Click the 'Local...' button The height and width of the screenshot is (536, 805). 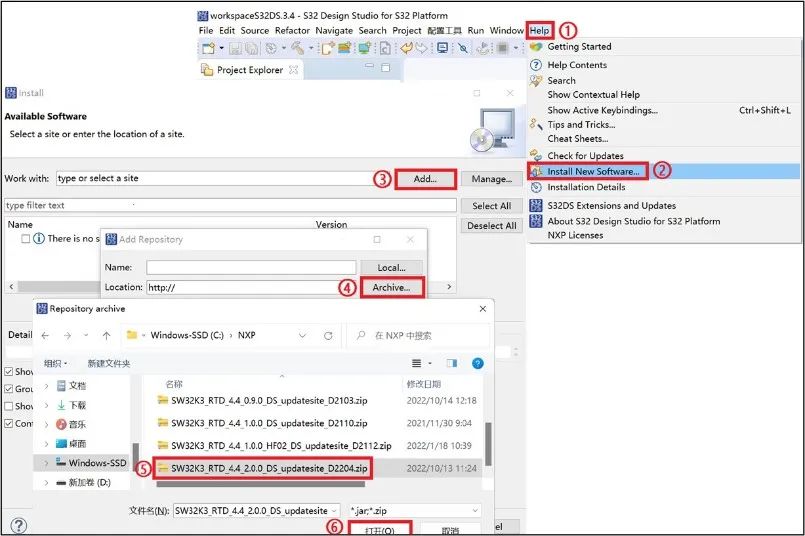(x=392, y=267)
